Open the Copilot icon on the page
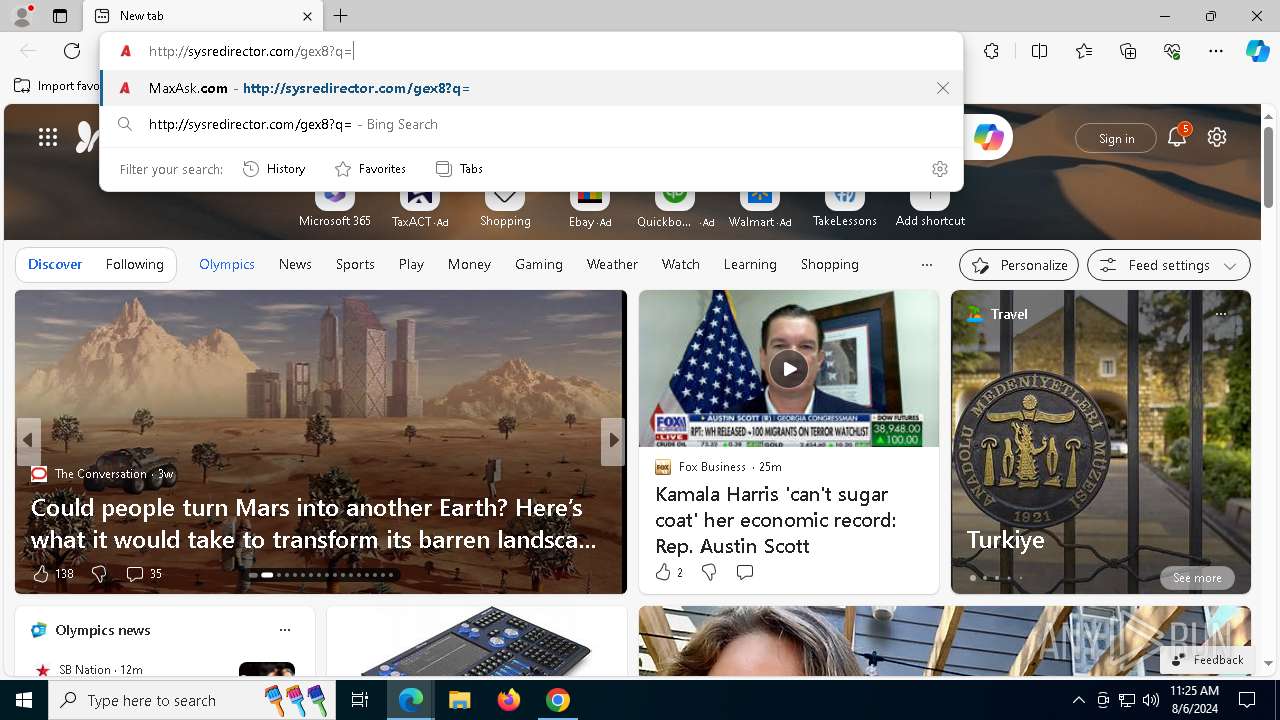Screen dimensions: 1280x720 (x=989, y=138)
